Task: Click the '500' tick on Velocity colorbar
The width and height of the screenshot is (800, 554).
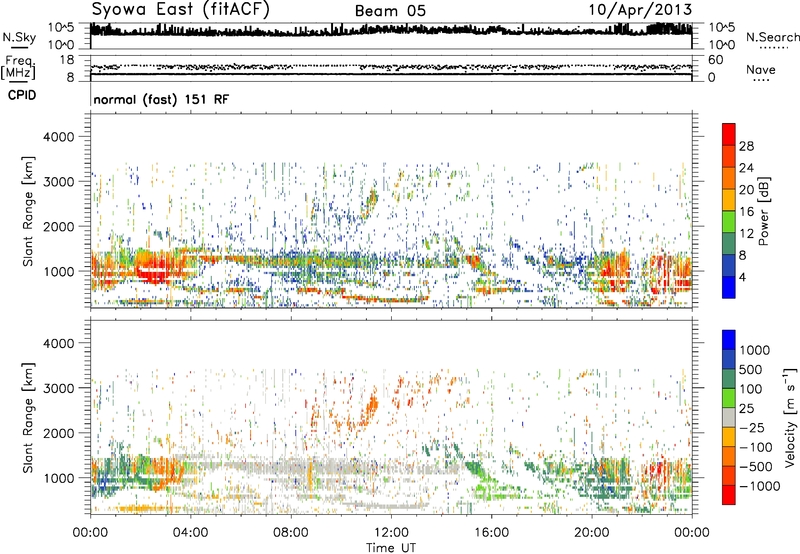Action: tap(750, 370)
